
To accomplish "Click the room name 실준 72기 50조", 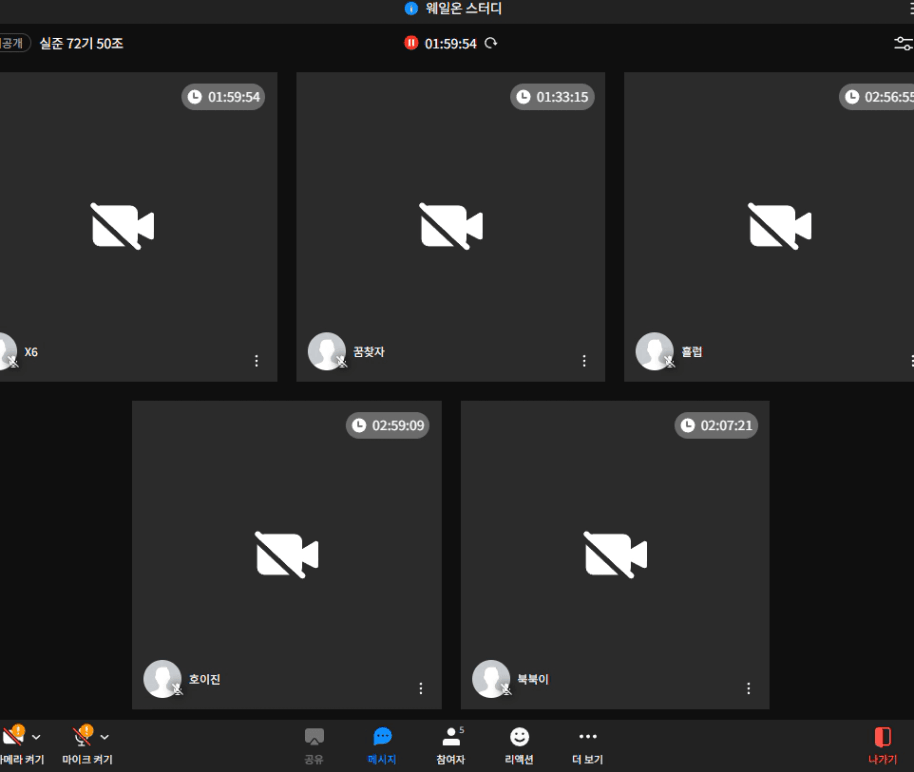I will point(81,44).
